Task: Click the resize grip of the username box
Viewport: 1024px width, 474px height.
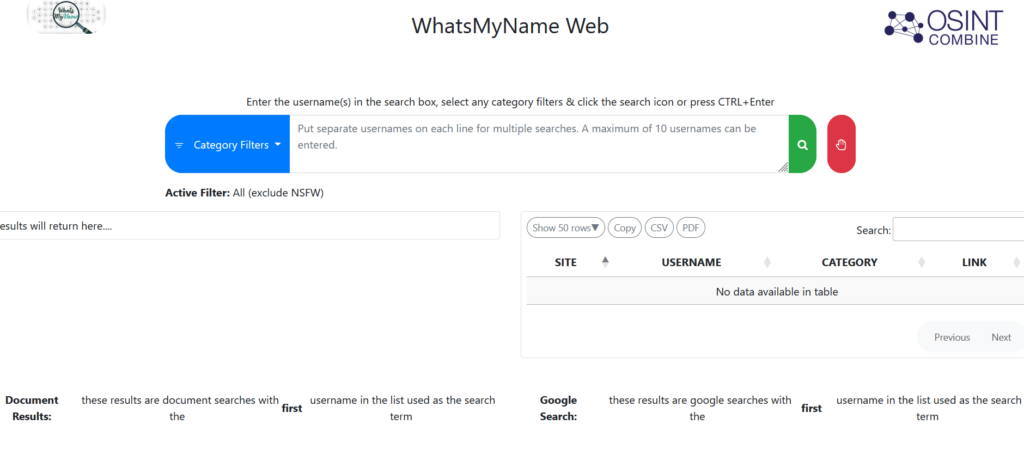Action: (783, 167)
